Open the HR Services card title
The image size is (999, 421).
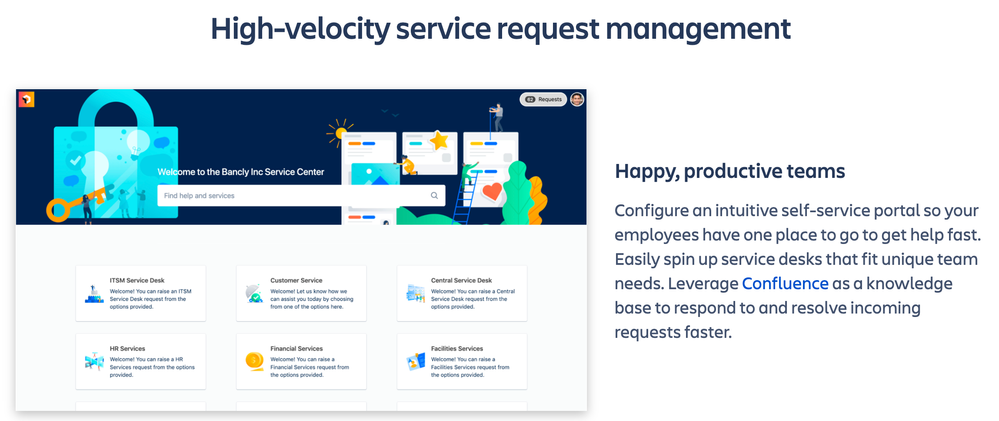click(x=127, y=348)
